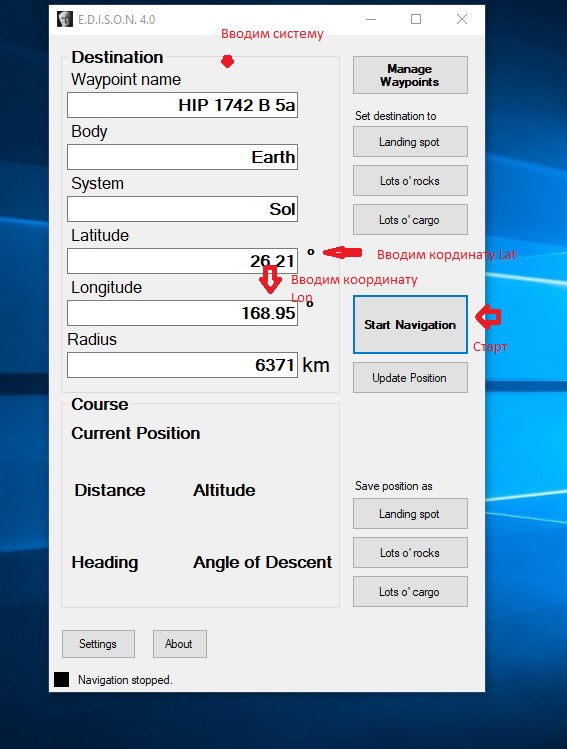Click the System input field showing Sol
Image resolution: width=567 pixels, height=749 pixels.
coord(182,209)
